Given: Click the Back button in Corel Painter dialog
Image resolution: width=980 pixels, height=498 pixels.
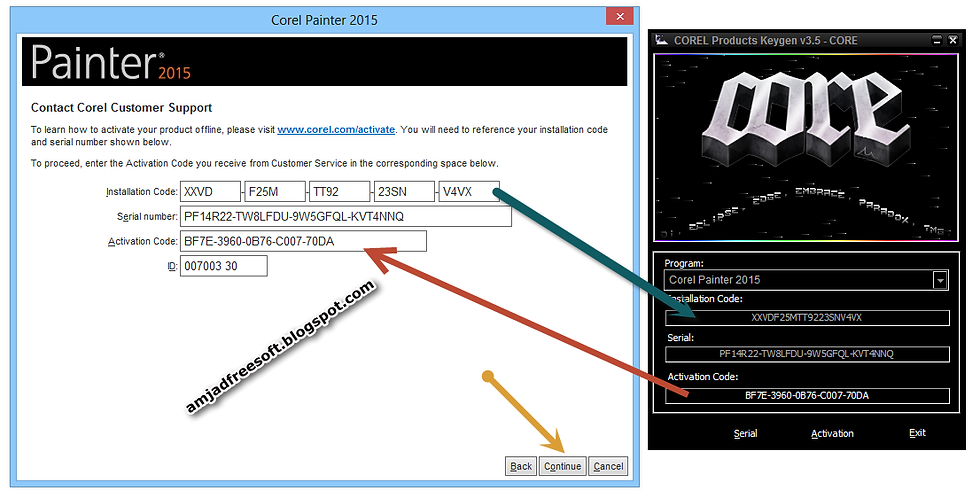Looking at the screenshot, I should [521, 466].
